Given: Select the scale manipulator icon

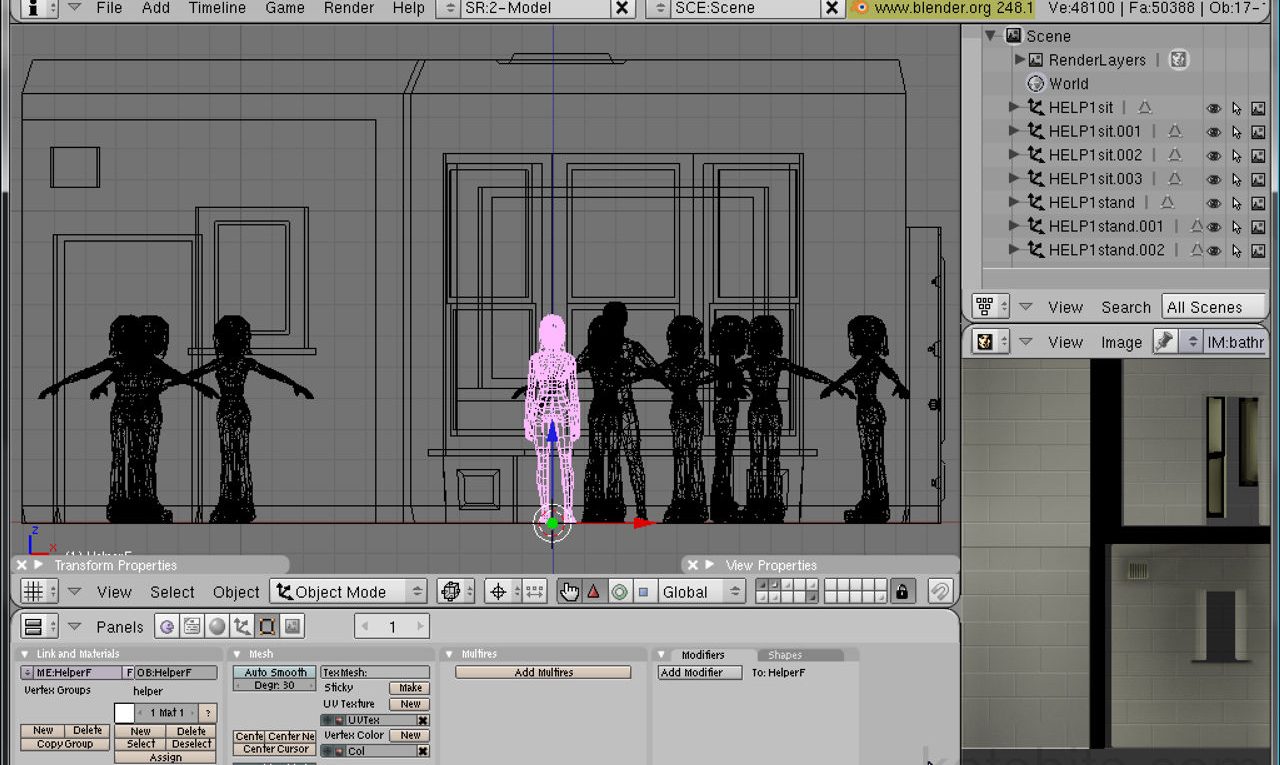Looking at the screenshot, I should coord(642,592).
